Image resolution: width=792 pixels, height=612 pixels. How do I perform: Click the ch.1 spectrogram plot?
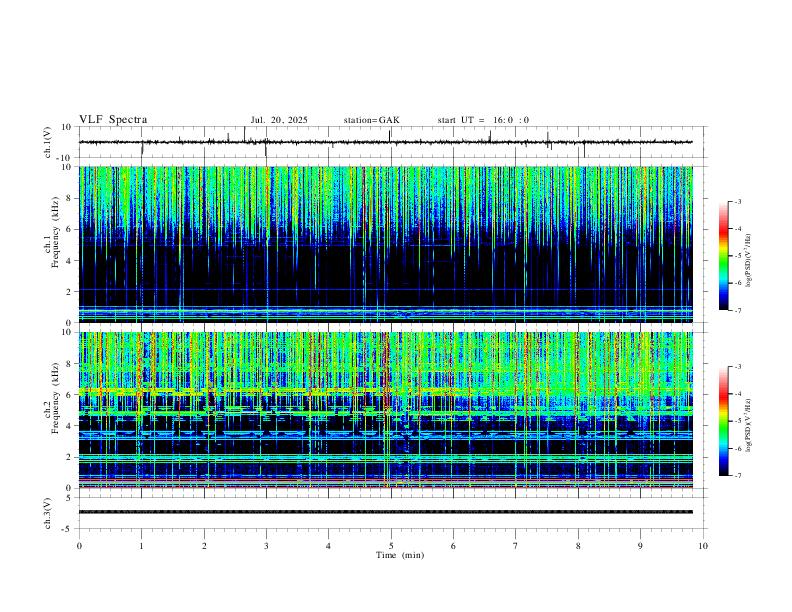[385, 244]
